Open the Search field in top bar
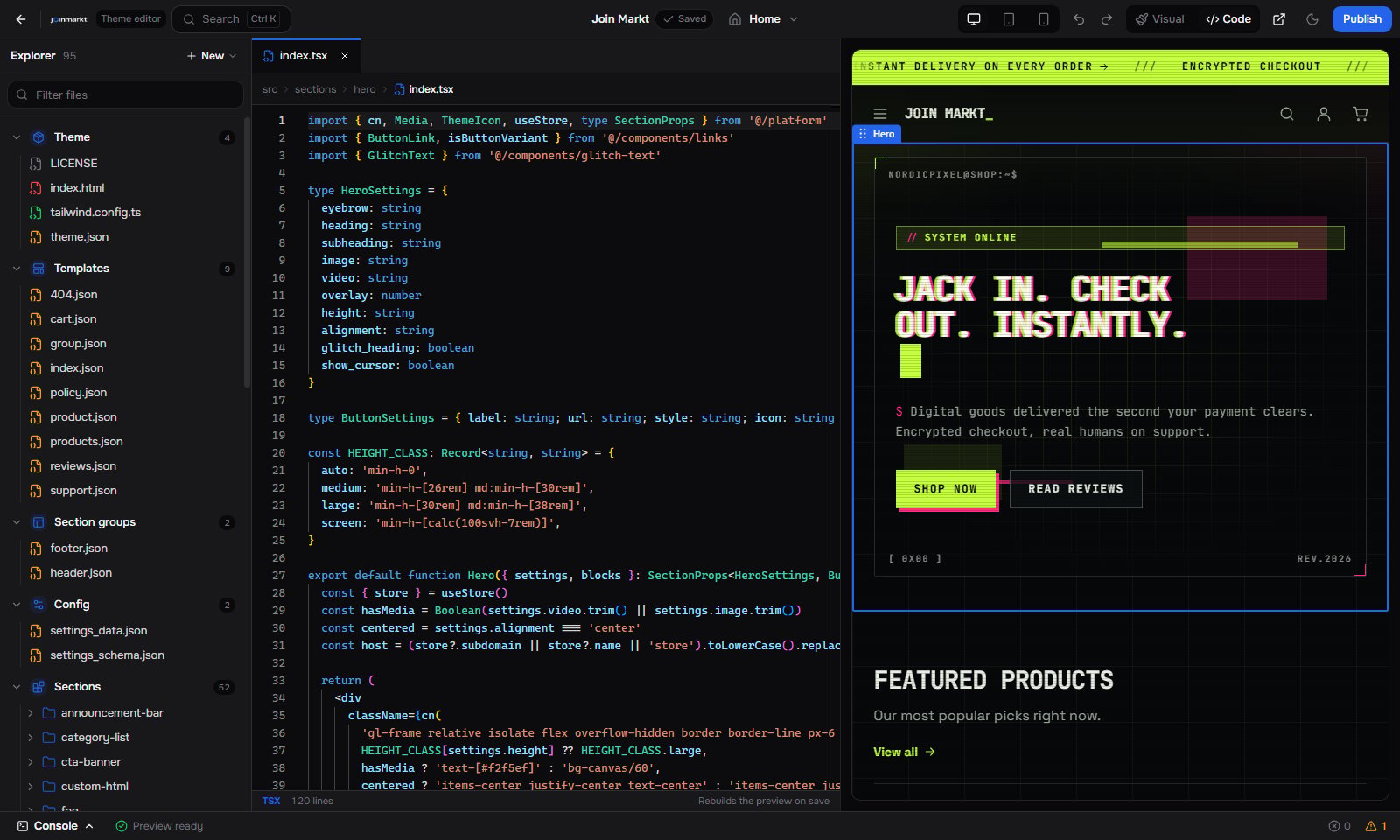 tap(231, 19)
